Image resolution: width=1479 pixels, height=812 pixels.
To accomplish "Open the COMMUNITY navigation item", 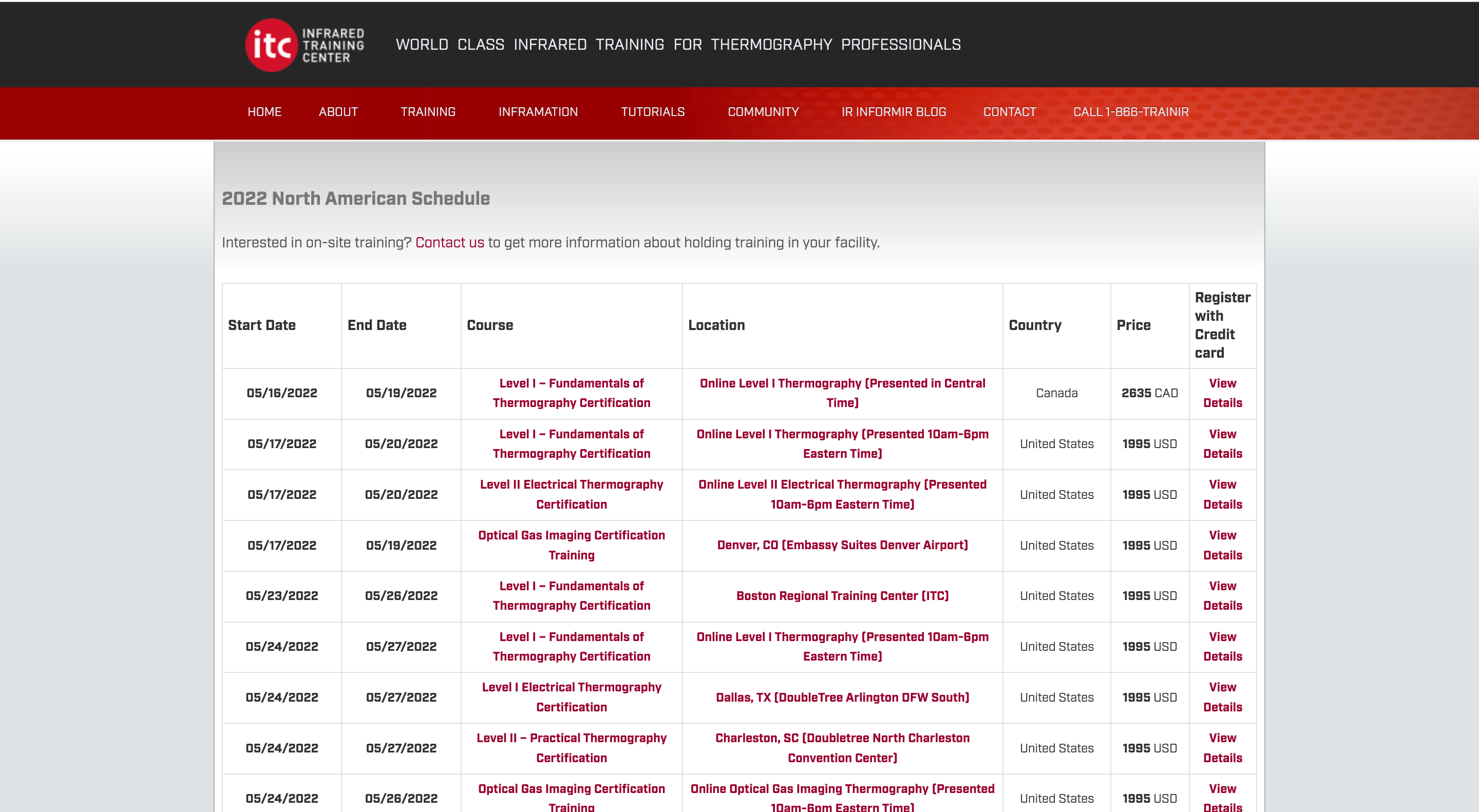I will coord(764,112).
